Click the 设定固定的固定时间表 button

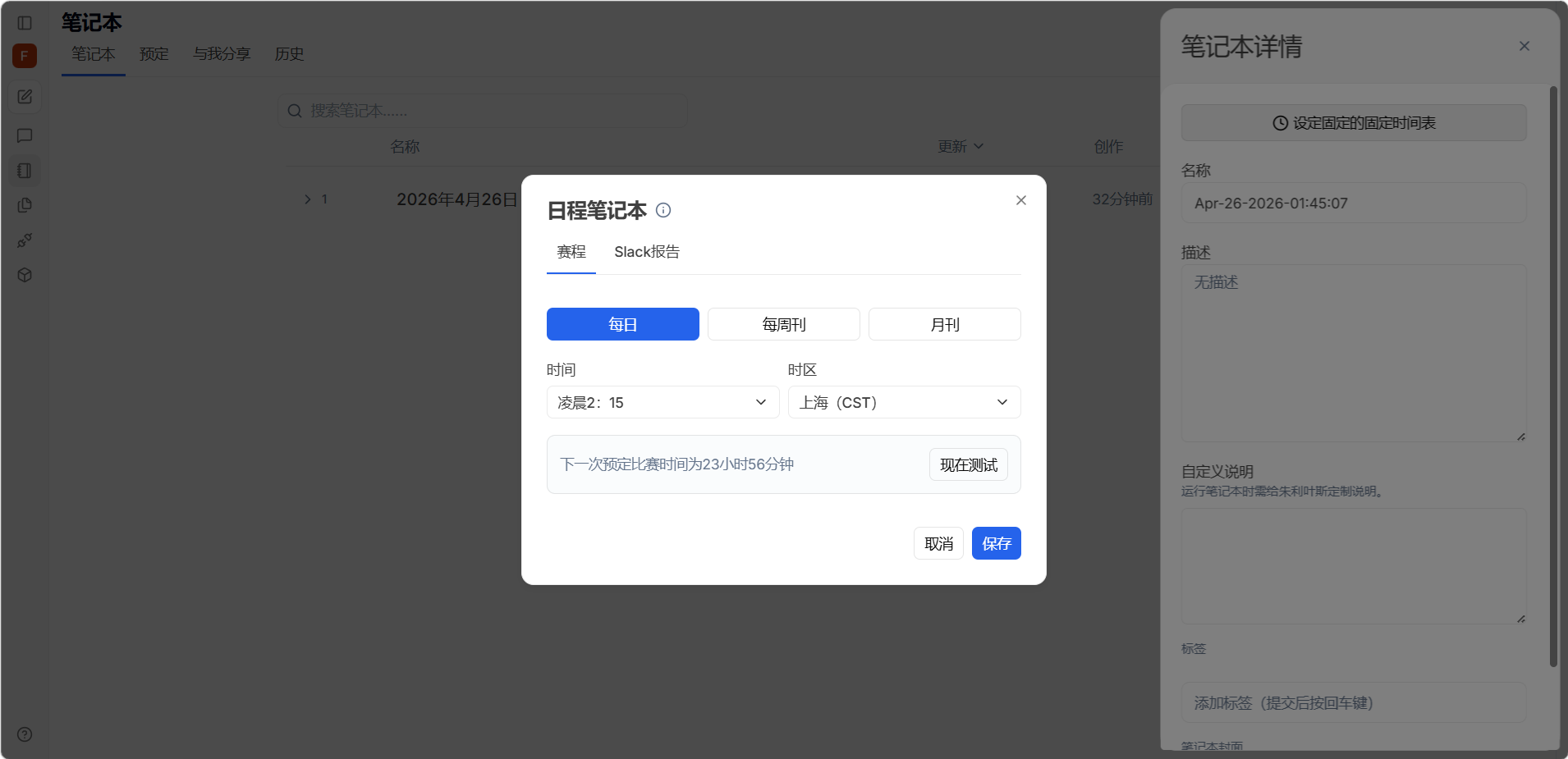[1354, 123]
